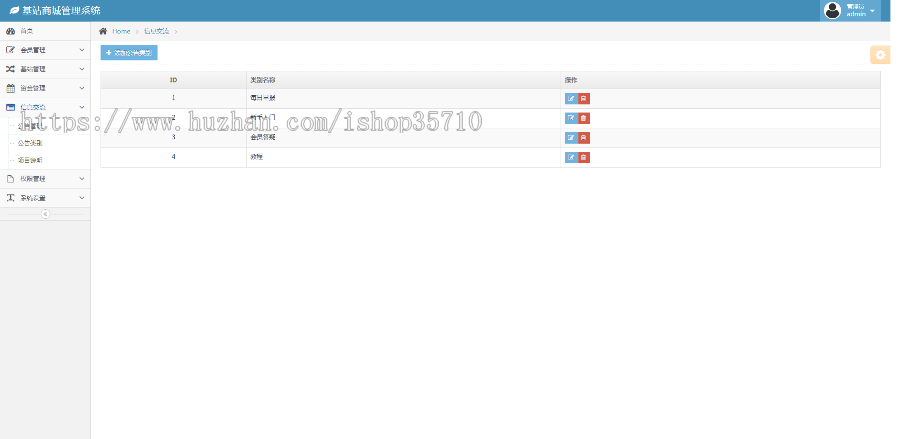Click the blue add-category button with plus
This screenshot has height=439, width=900.
point(129,53)
